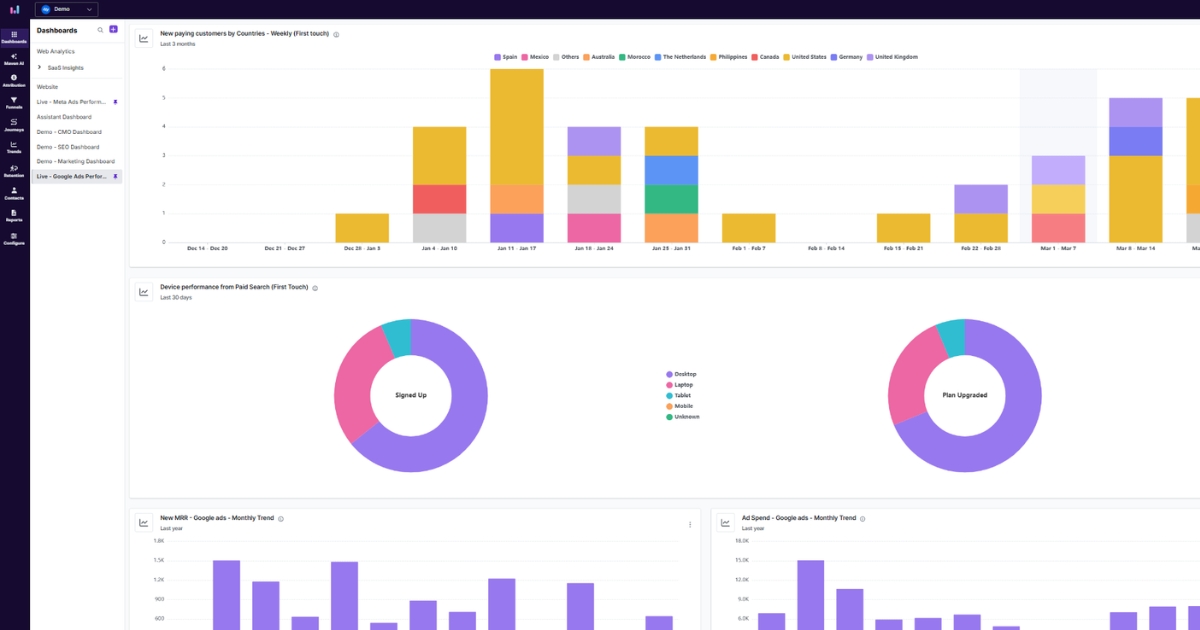Toggle Spain series in country legend
Viewport: 1200px width, 630px height.
[508, 57]
